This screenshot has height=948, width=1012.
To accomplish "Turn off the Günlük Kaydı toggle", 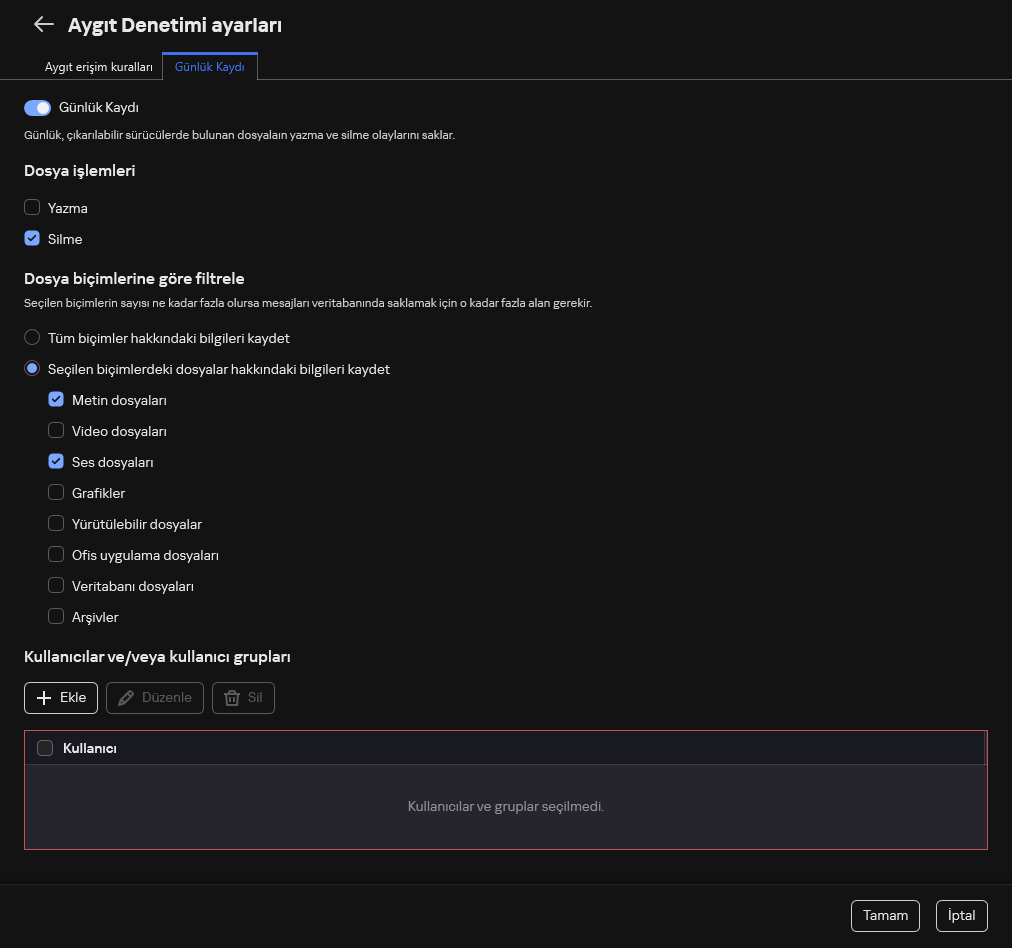I will pyautogui.click(x=37, y=107).
